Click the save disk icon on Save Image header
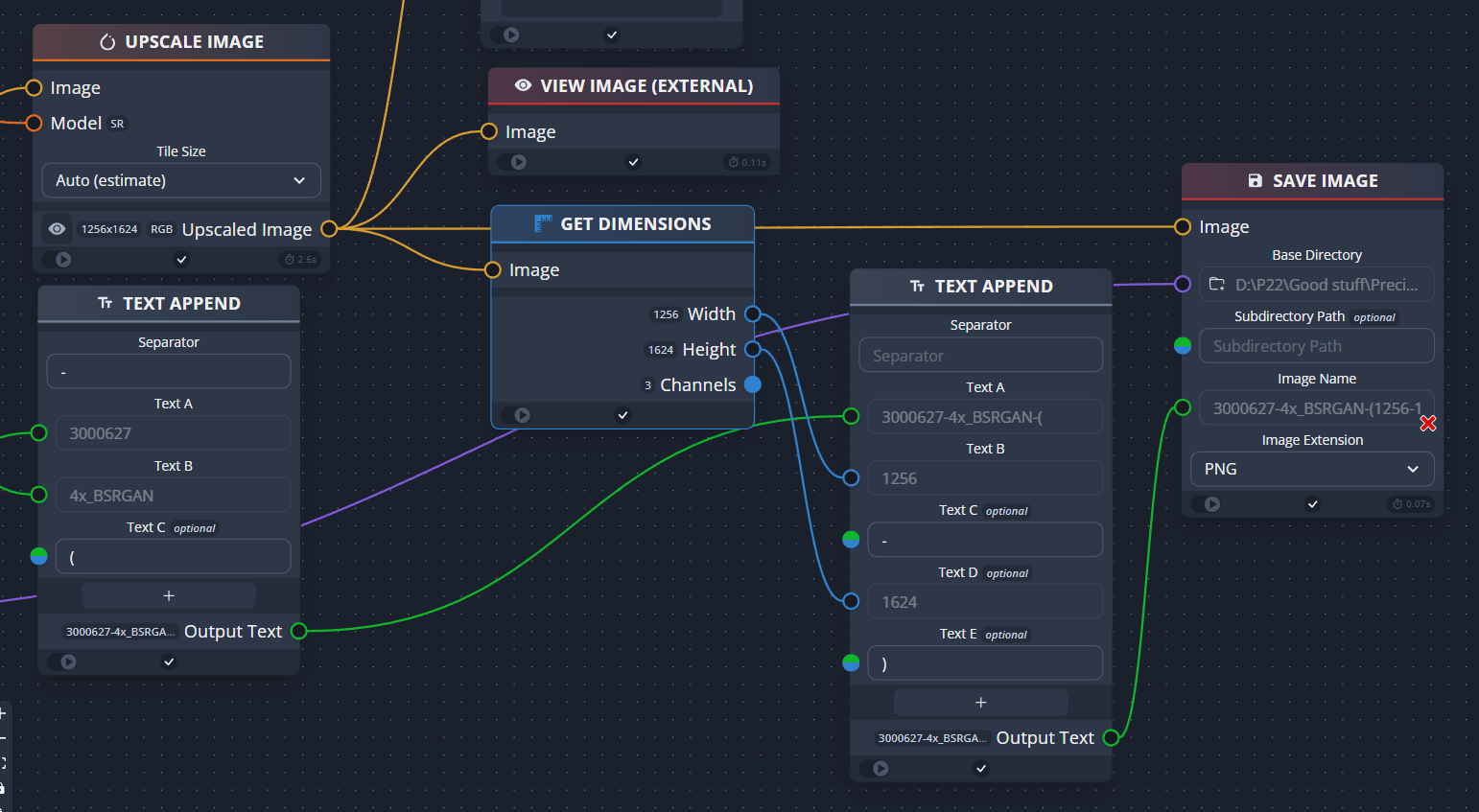1479x812 pixels. tap(1256, 180)
